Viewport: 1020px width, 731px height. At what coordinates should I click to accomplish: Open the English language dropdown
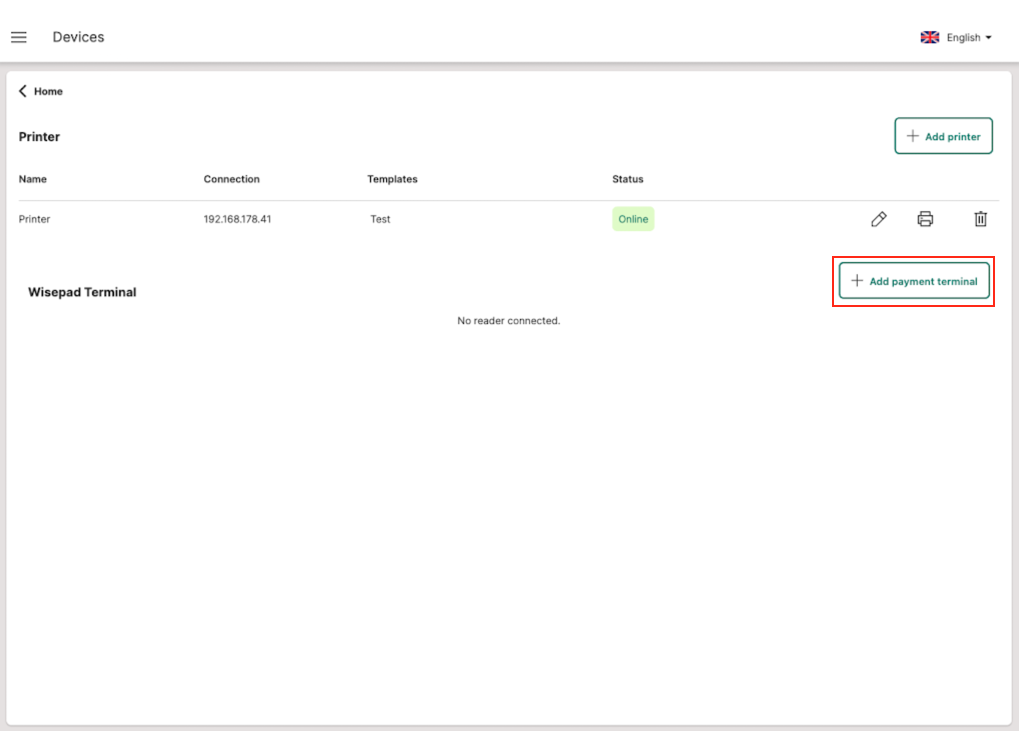pos(963,37)
